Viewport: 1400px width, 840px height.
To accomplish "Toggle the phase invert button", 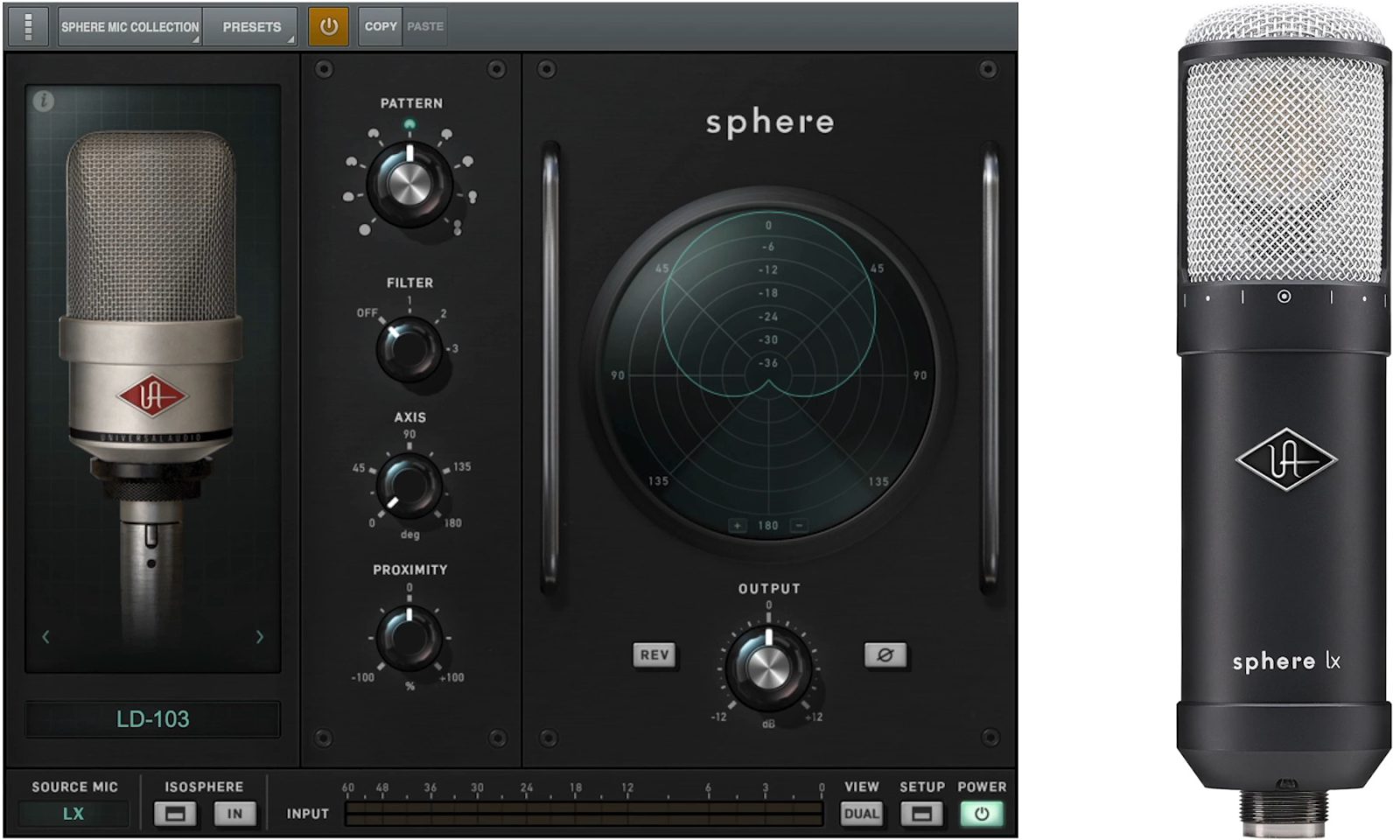I will [885, 654].
